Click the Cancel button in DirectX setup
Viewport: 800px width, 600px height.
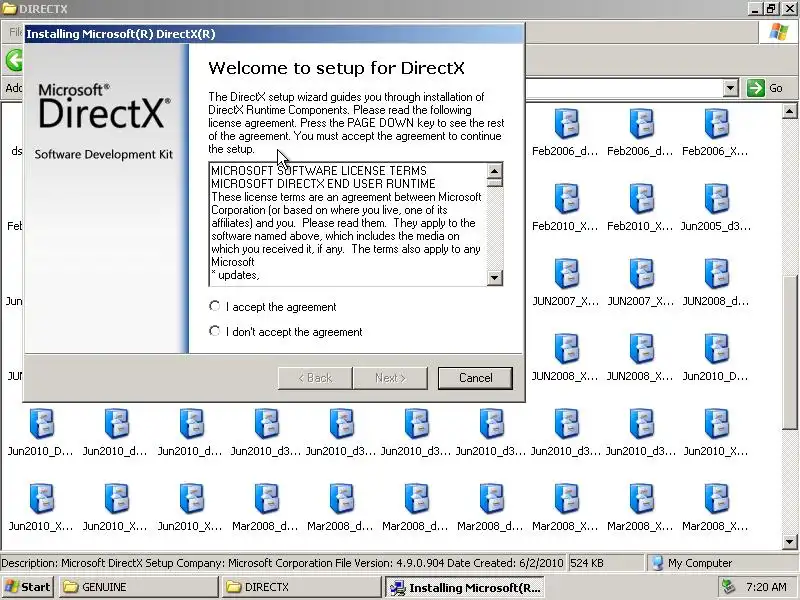coord(475,378)
